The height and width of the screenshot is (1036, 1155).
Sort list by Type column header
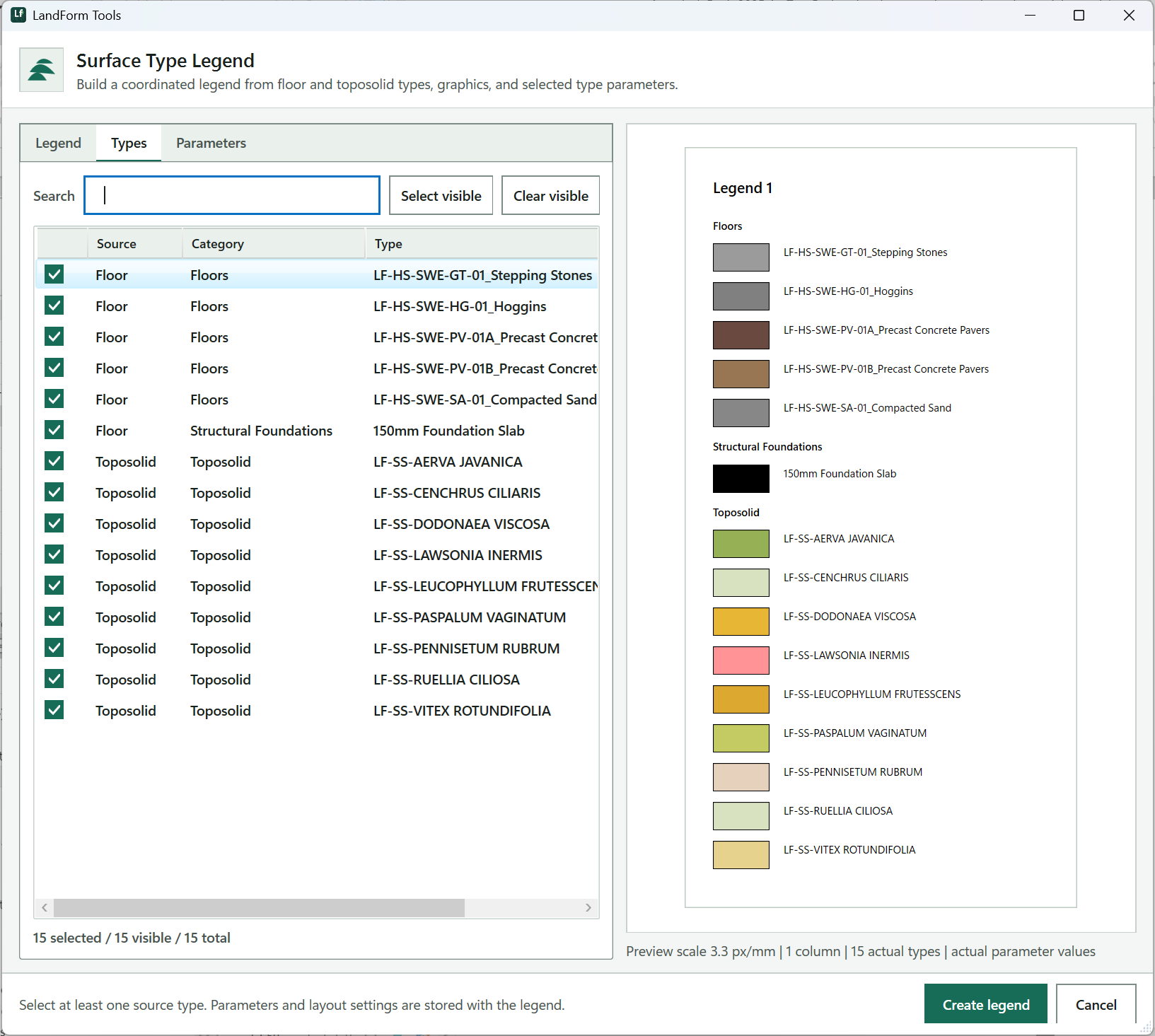482,243
